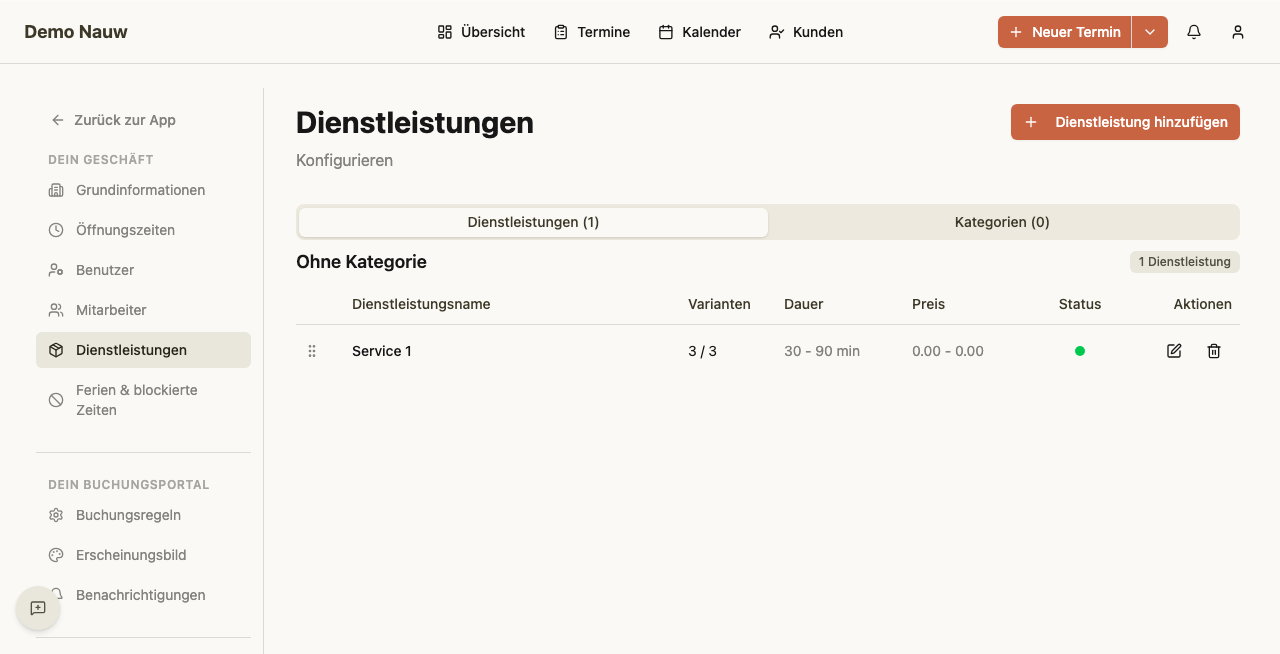Click the Grundinformationen building icon
The image size is (1280, 654).
[x=56, y=190]
